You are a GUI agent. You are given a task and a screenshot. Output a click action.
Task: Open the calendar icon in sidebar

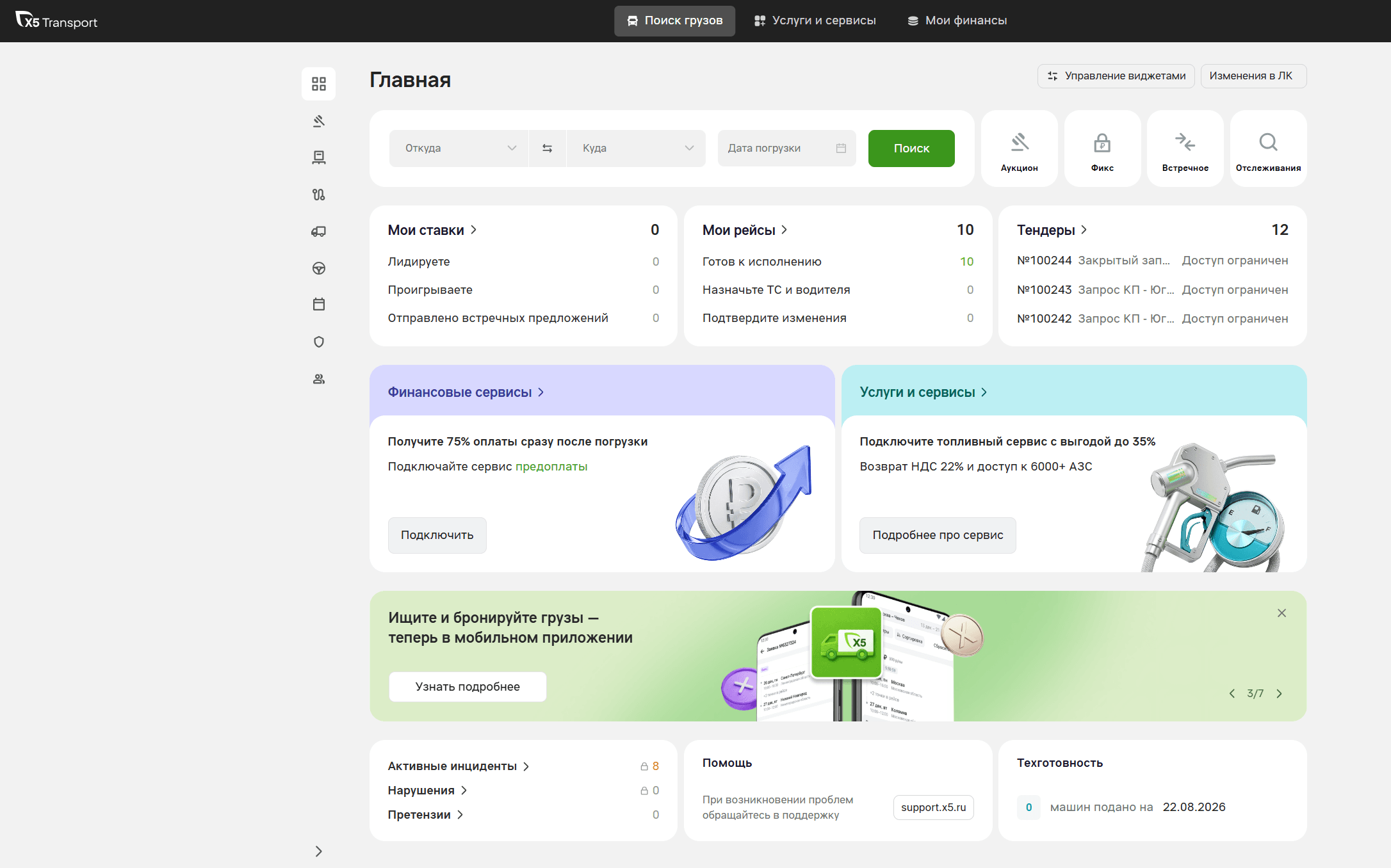click(318, 305)
